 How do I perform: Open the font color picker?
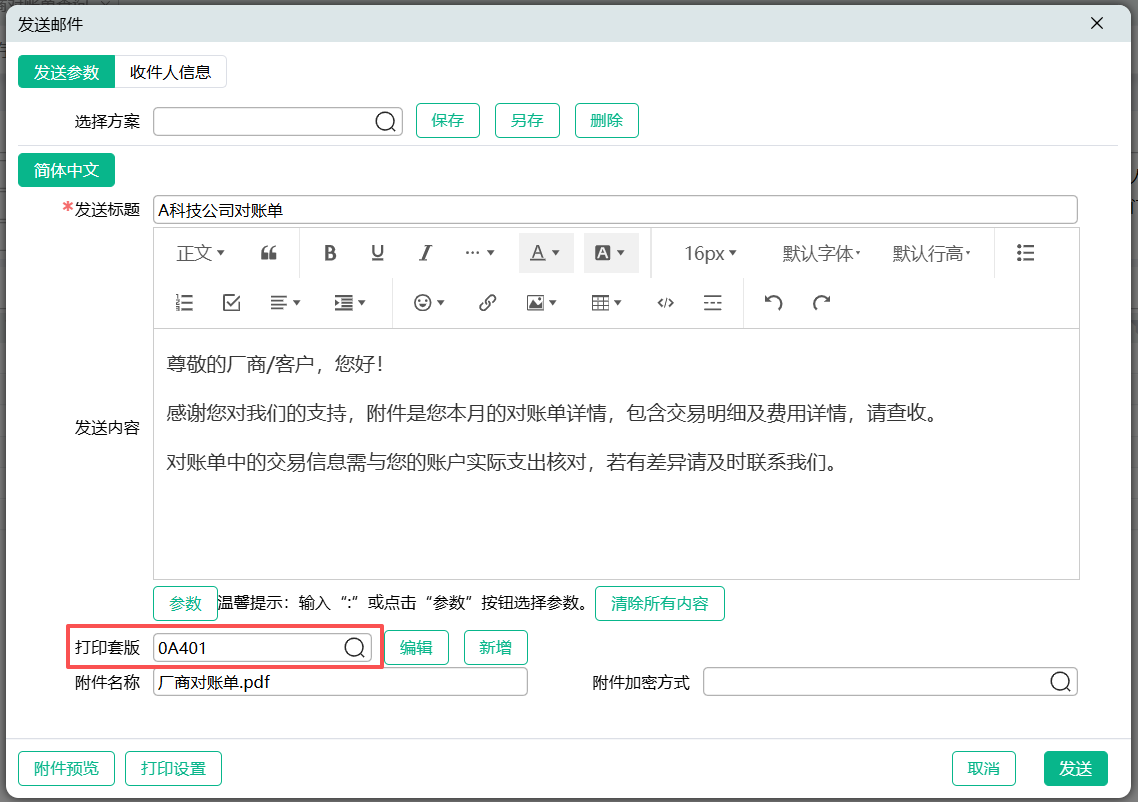[545, 253]
